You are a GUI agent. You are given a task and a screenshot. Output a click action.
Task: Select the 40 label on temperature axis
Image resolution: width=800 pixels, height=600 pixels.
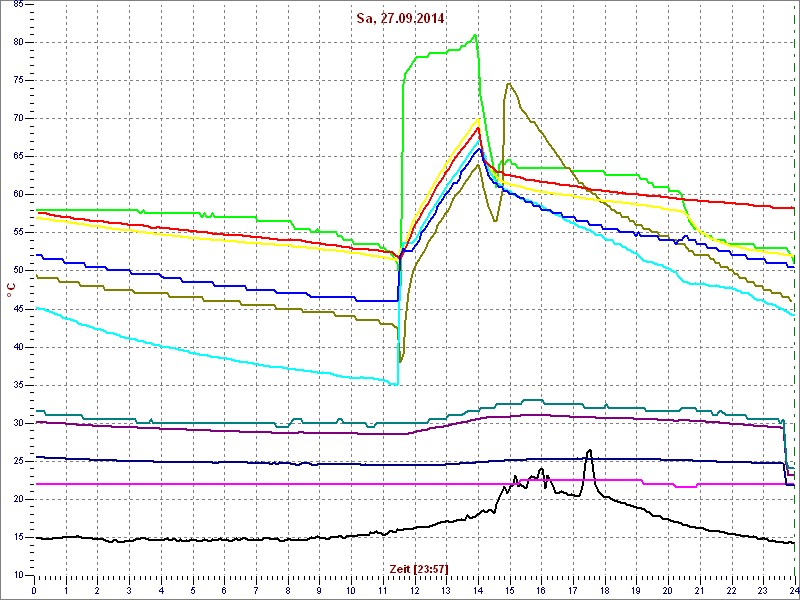click(x=17, y=347)
